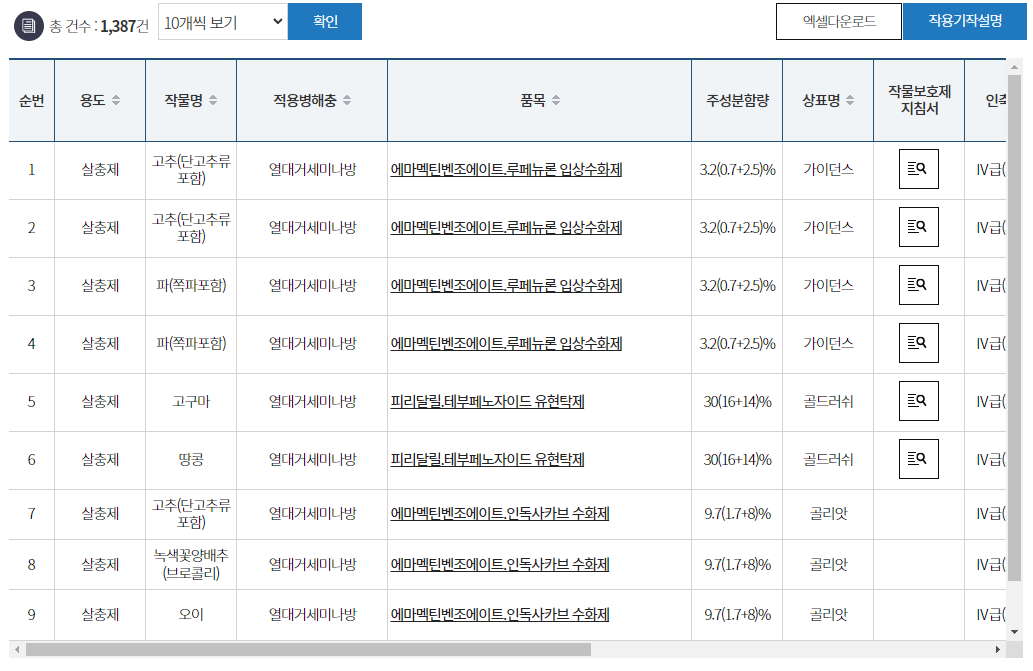Click 9.7(1.7+8)% content in row 8
The image size is (1033, 671).
pos(737,565)
